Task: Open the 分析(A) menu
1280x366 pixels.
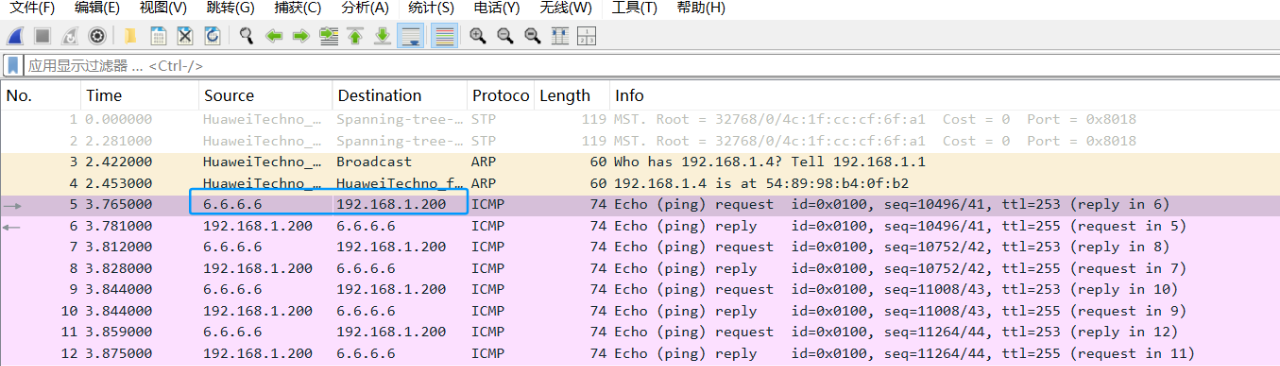Action: (365, 8)
